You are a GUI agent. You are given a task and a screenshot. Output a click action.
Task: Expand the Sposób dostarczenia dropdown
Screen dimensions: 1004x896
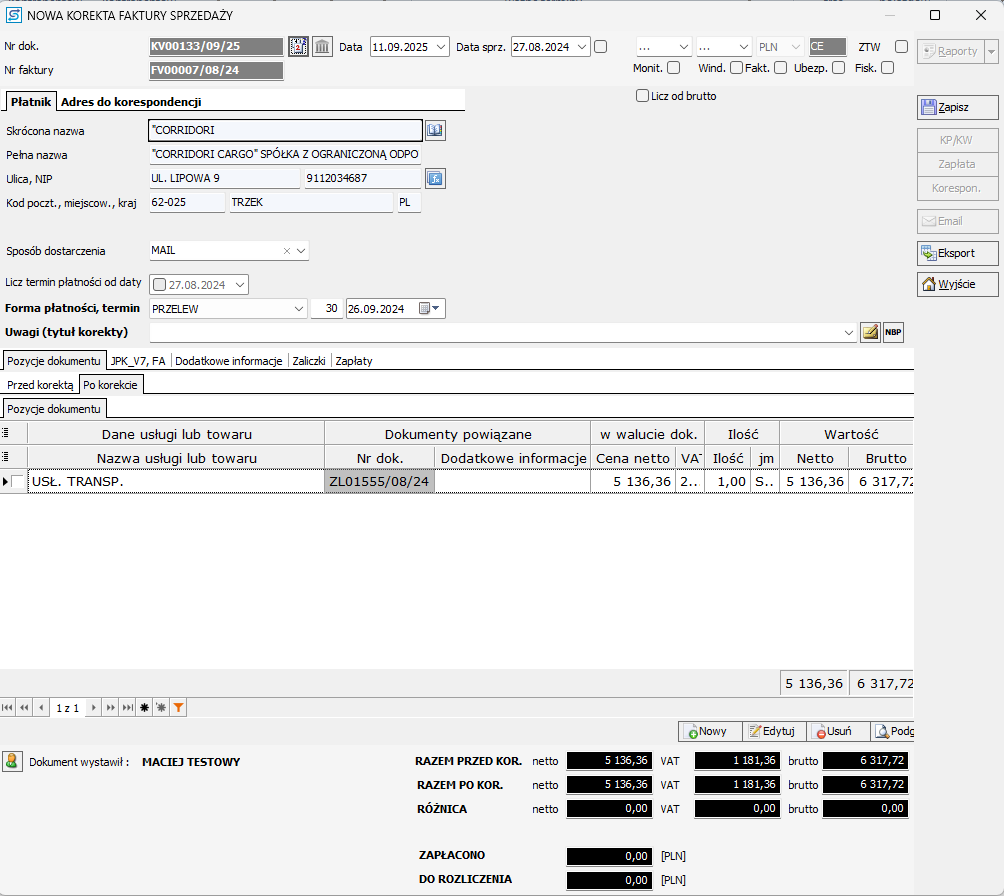click(301, 251)
